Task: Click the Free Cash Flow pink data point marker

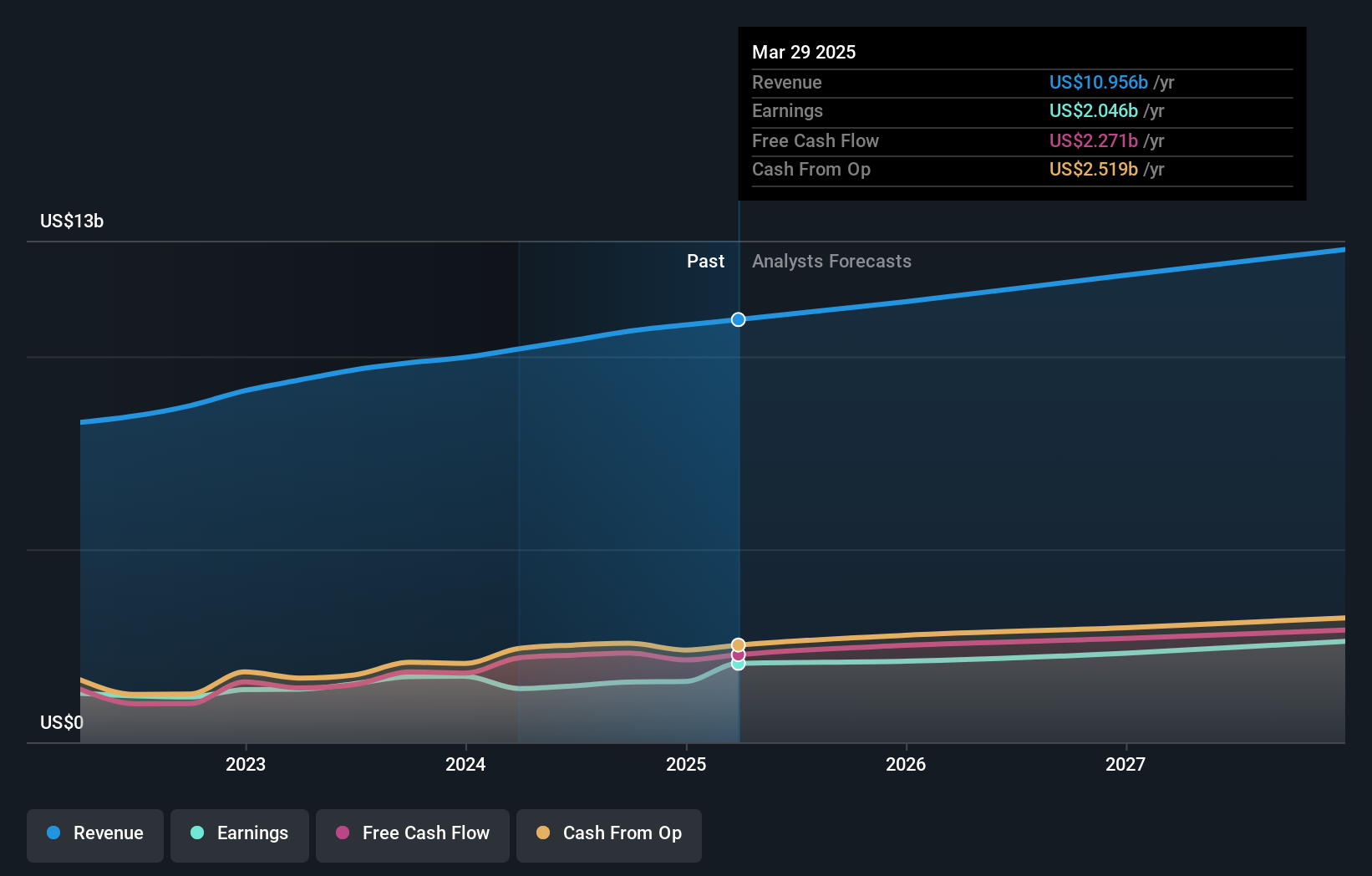Action: coord(739,654)
